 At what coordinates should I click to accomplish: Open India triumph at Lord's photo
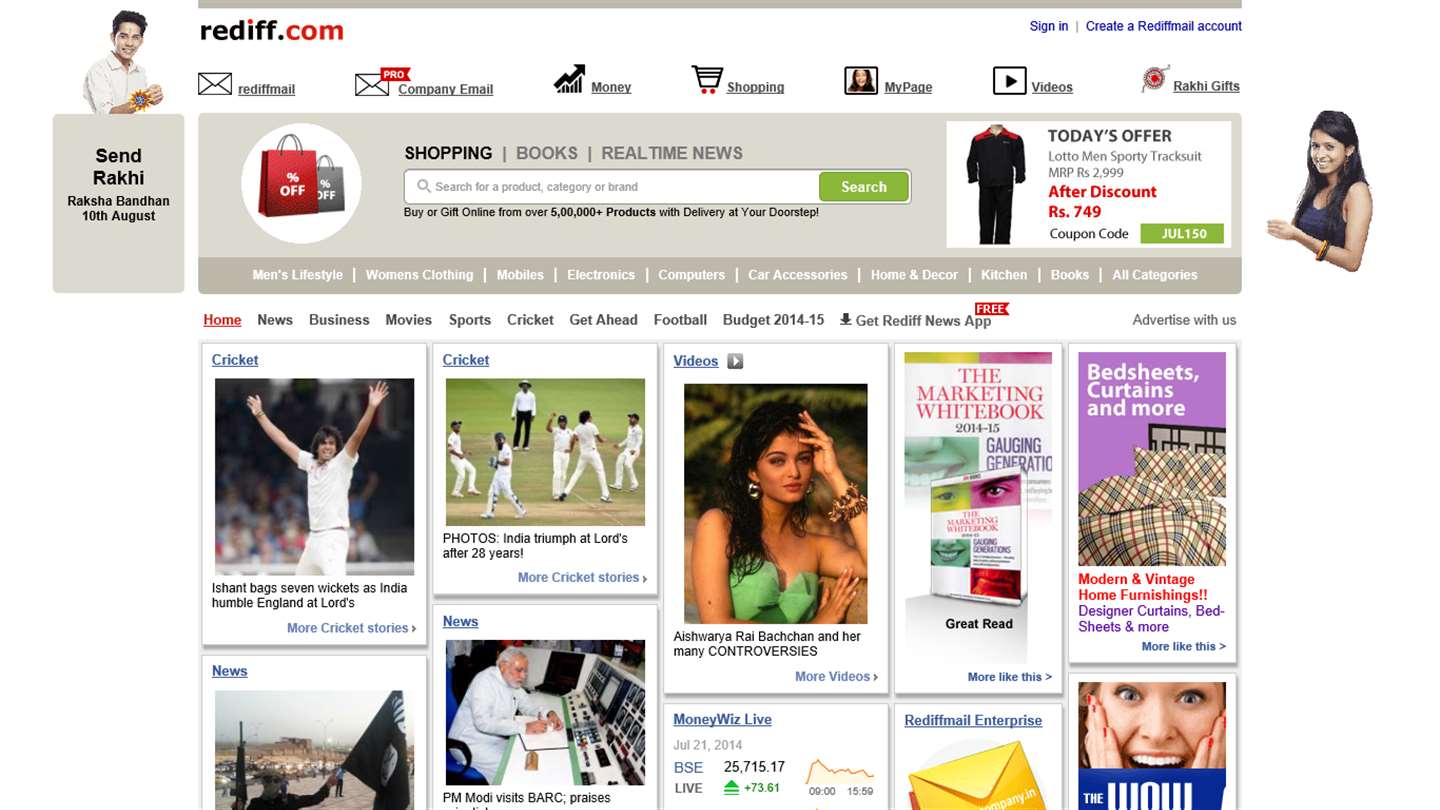point(545,452)
